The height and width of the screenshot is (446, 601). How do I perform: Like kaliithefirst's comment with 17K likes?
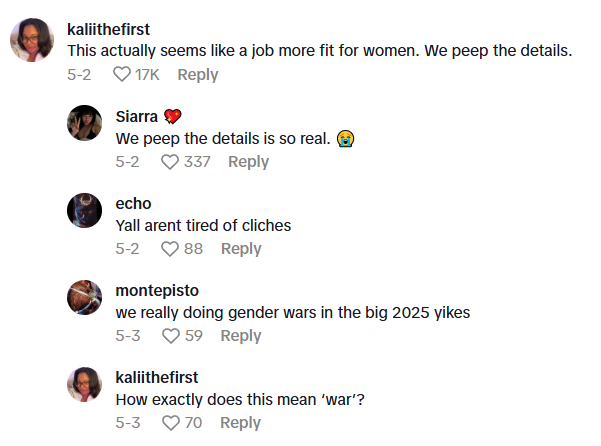point(122,75)
